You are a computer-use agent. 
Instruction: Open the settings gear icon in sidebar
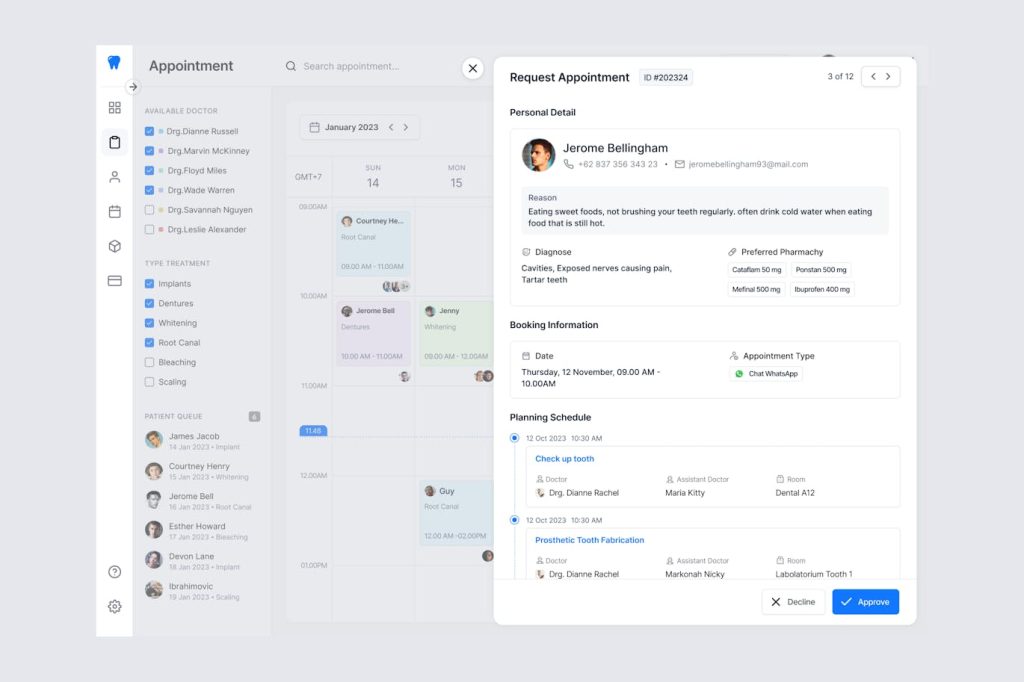pos(114,607)
